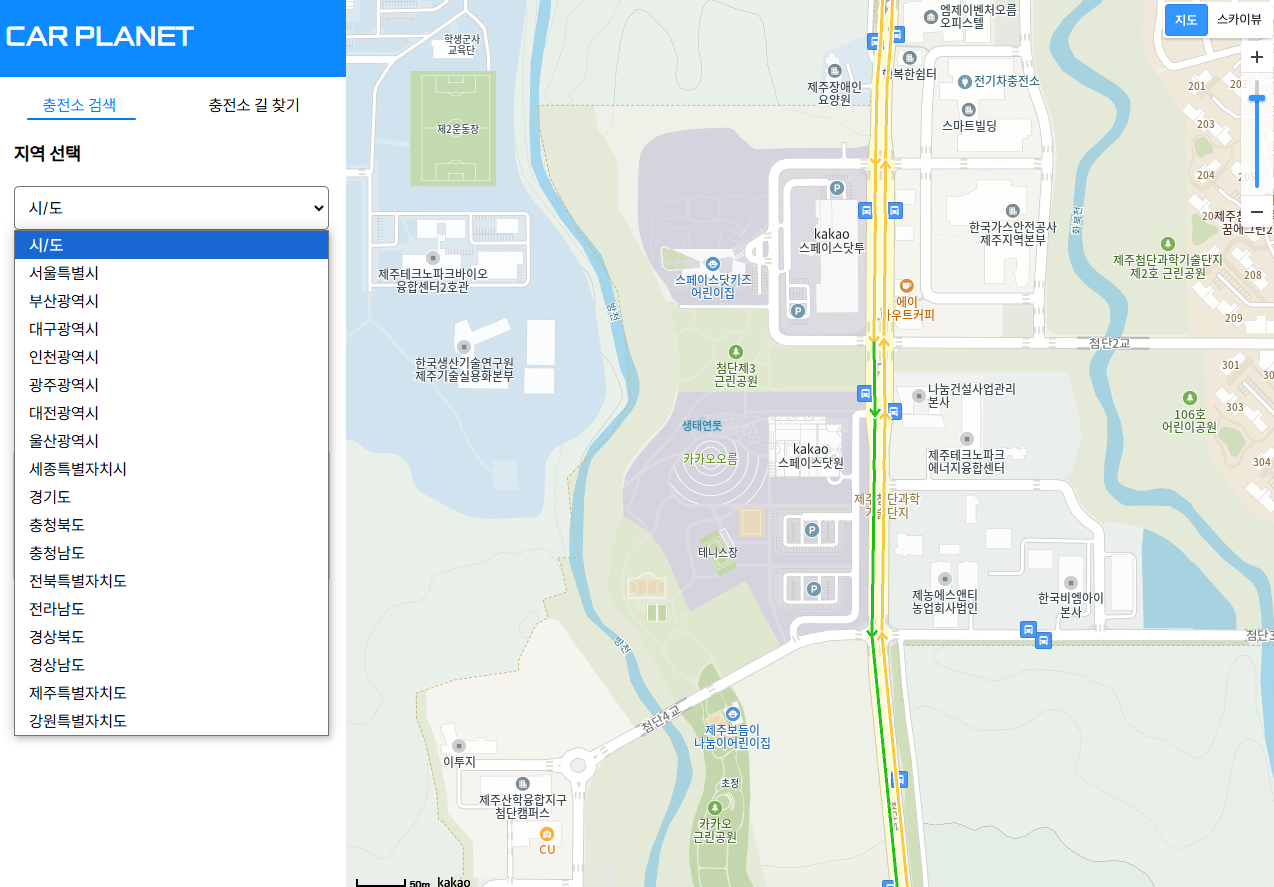
Task: Pick 경상남도 from the options
Action: click(171, 665)
